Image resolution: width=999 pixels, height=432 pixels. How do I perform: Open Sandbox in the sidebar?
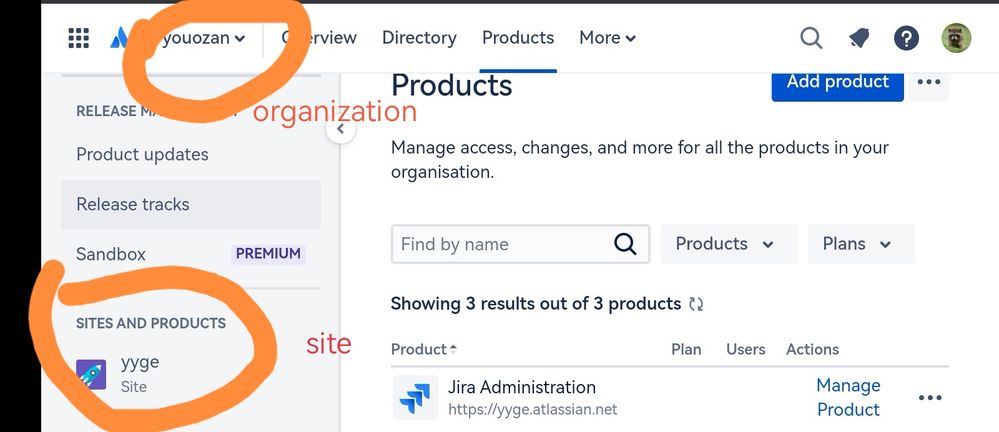(x=111, y=254)
